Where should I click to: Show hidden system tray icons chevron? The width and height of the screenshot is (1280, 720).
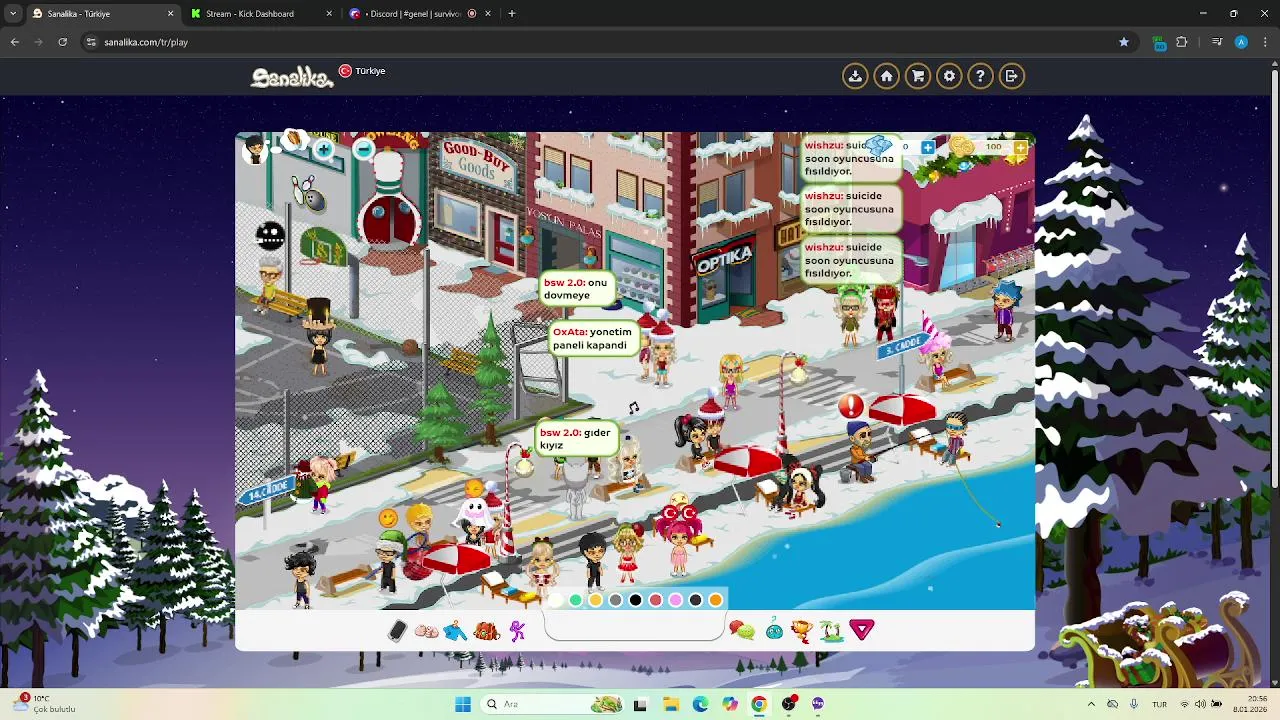pos(1091,704)
